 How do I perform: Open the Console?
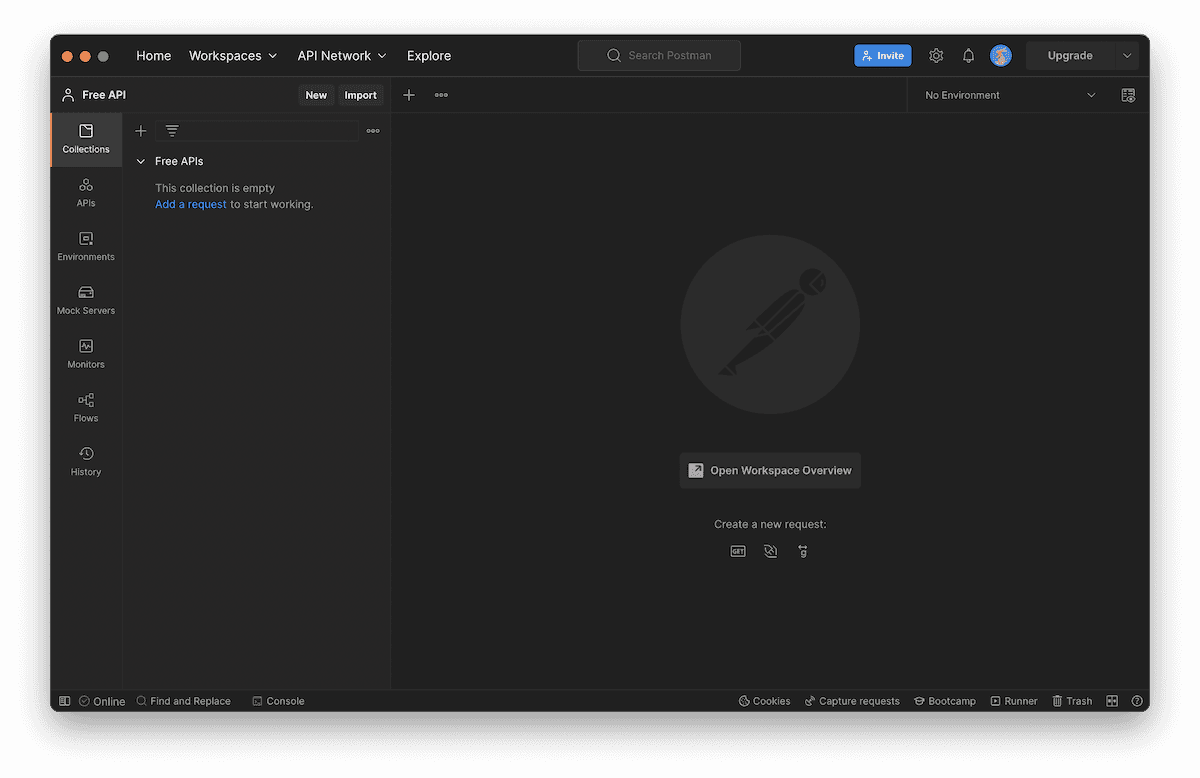point(278,701)
